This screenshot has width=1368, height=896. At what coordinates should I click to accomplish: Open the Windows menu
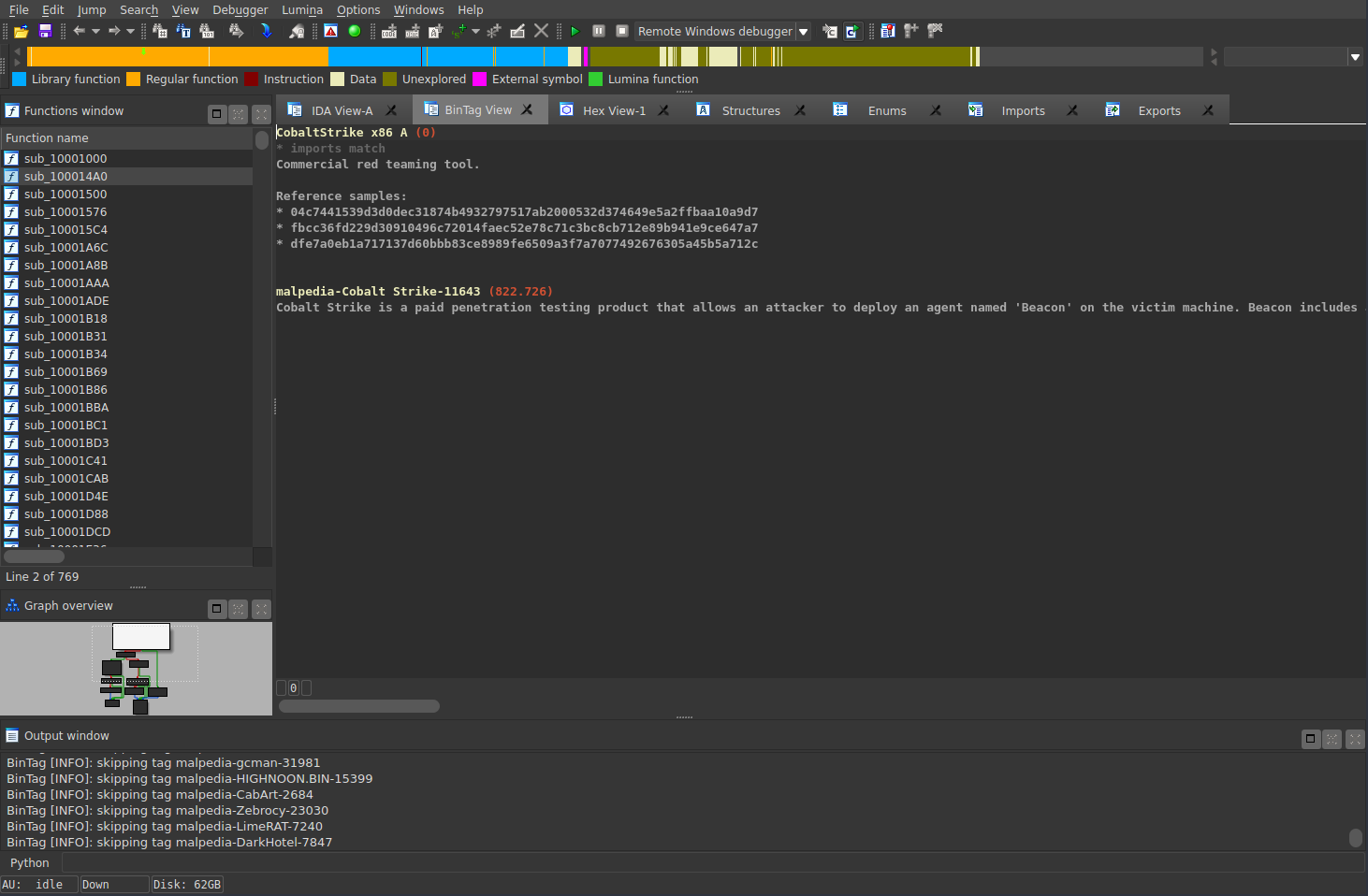click(x=418, y=9)
